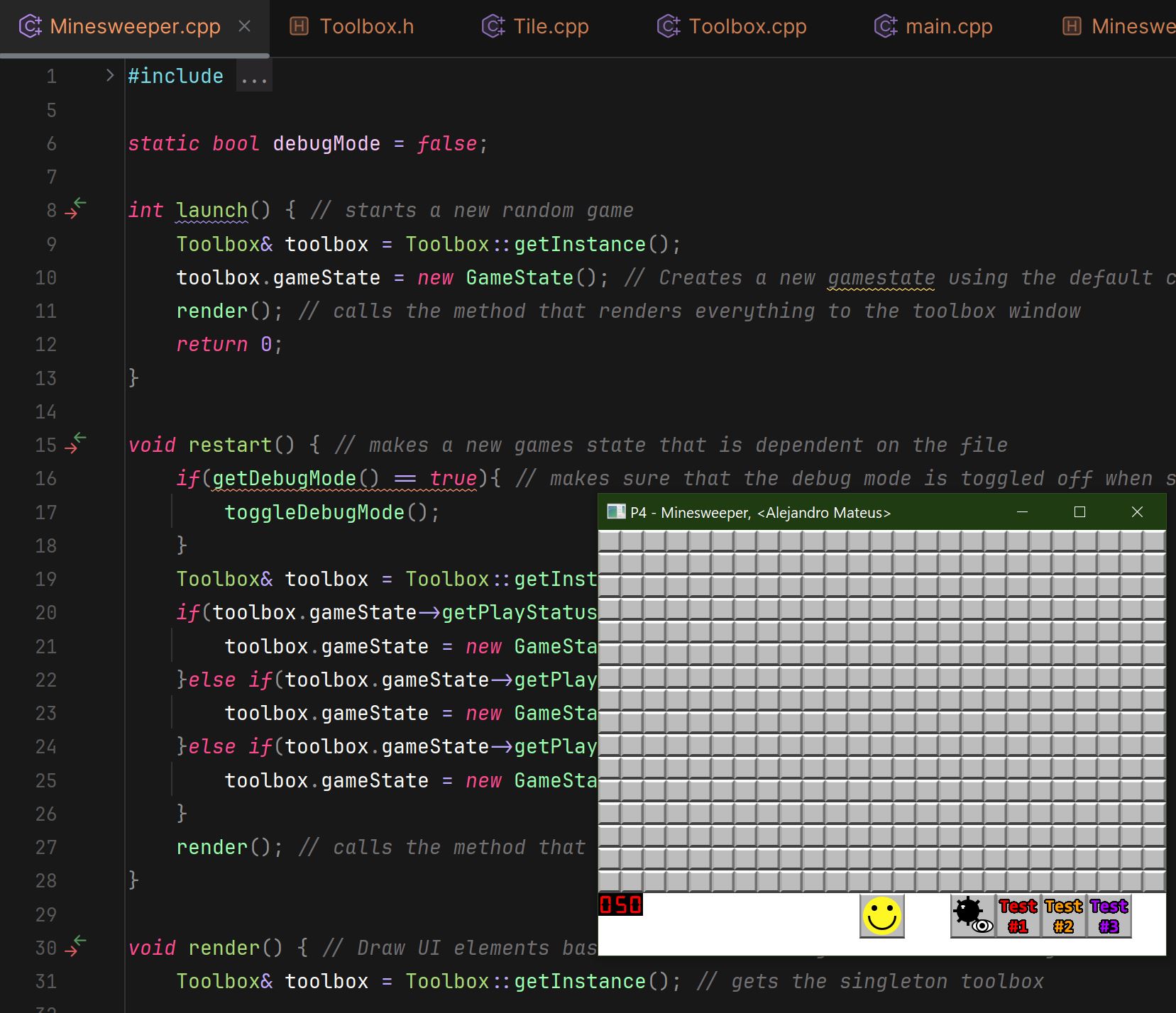Click the underlined gamestate comment word on line 10
Image resolution: width=1176 pixels, height=1013 pixels.
(881, 277)
